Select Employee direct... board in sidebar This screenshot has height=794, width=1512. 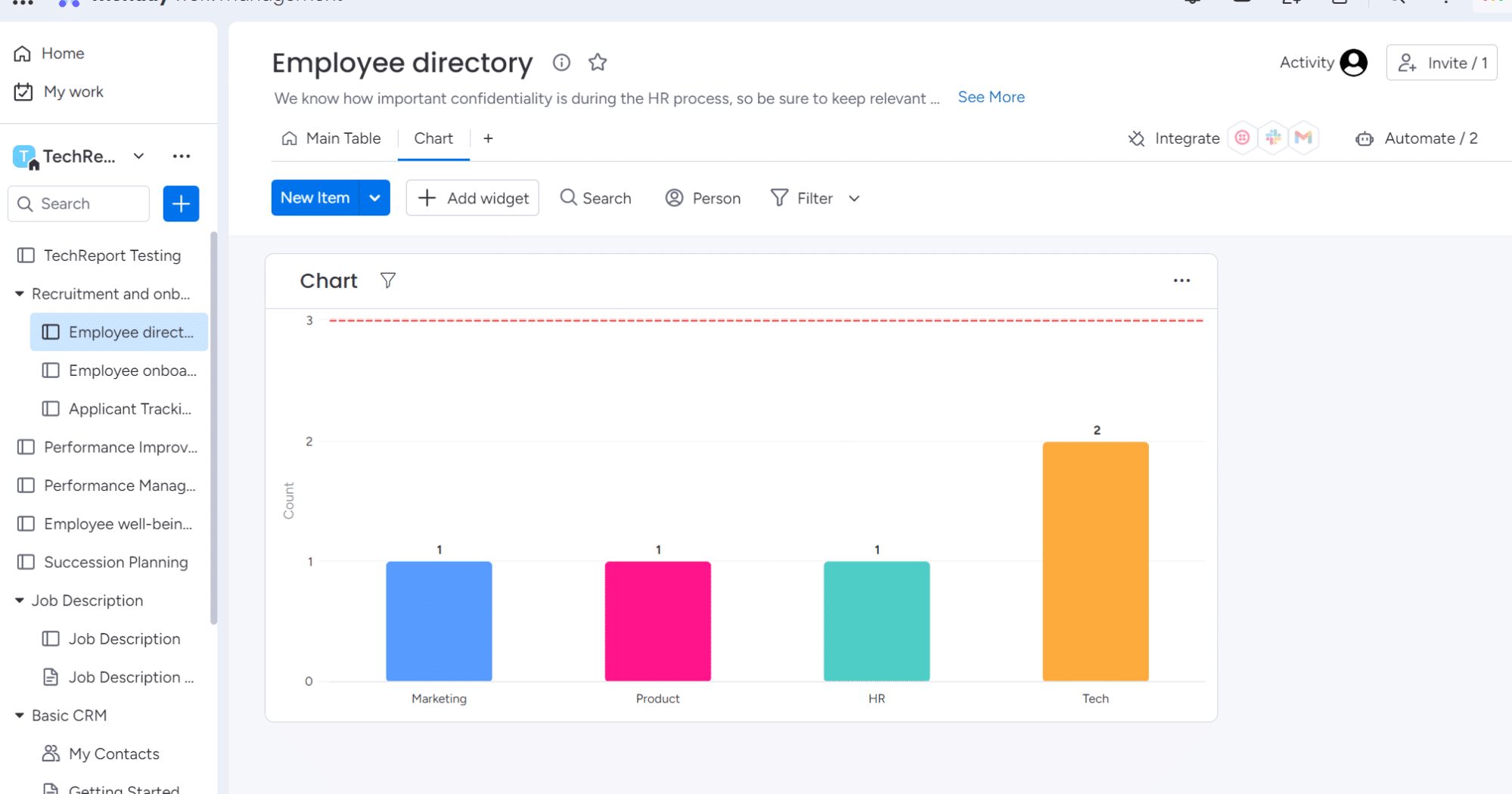119,332
